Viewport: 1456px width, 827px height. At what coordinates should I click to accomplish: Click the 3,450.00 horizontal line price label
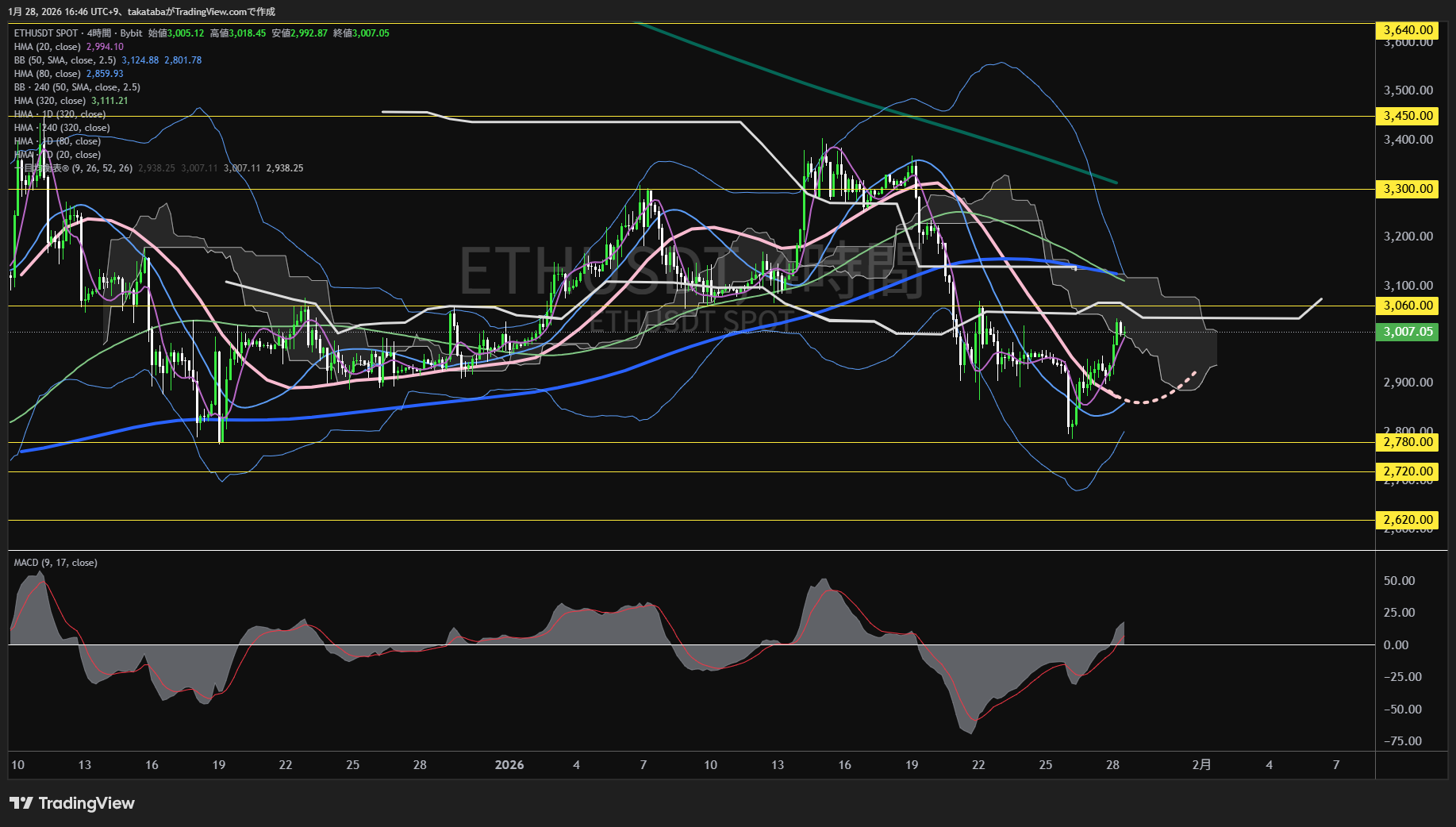pyautogui.click(x=1408, y=116)
